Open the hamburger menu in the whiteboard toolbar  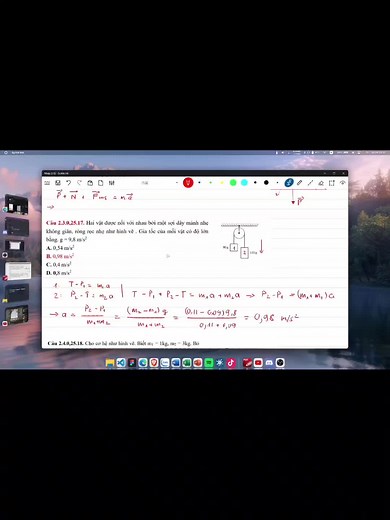(x=47, y=183)
